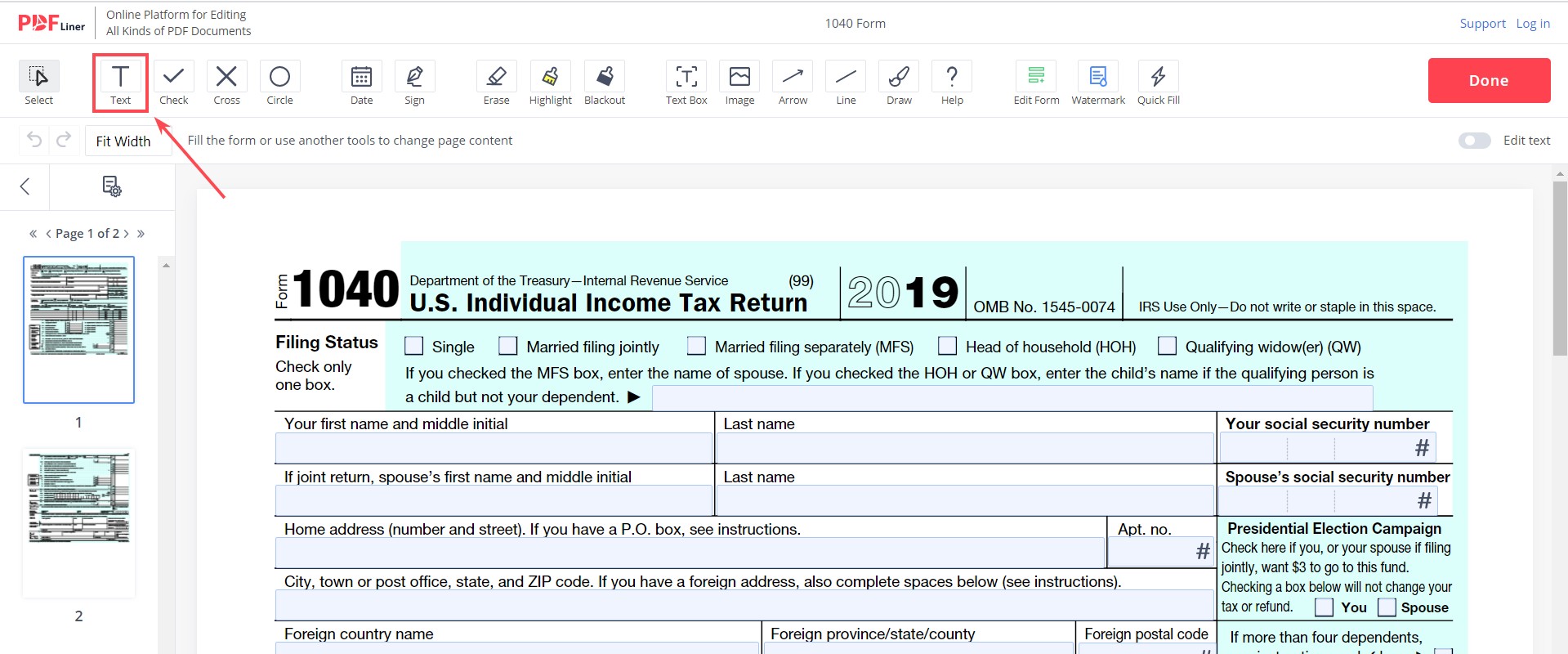Image resolution: width=1568 pixels, height=654 pixels.
Task: Check the You election campaign box
Action: point(1325,607)
